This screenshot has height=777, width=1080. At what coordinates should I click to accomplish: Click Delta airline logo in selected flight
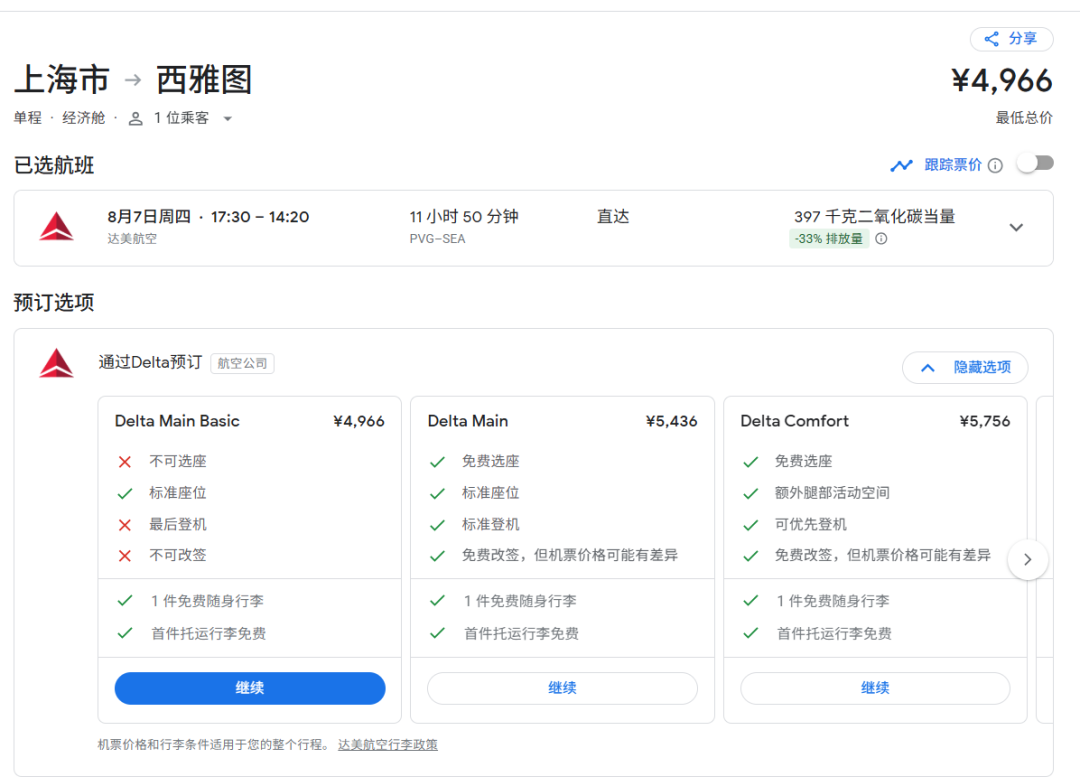tap(57, 227)
